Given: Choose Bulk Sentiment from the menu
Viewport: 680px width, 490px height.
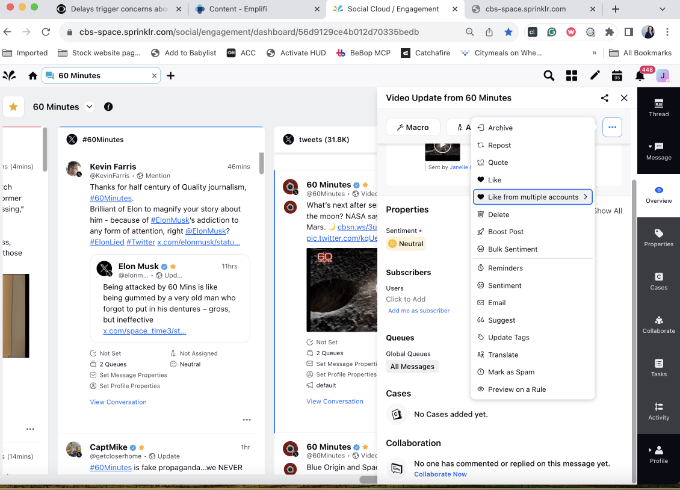Looking at the screenshot, I should [533, 249].
